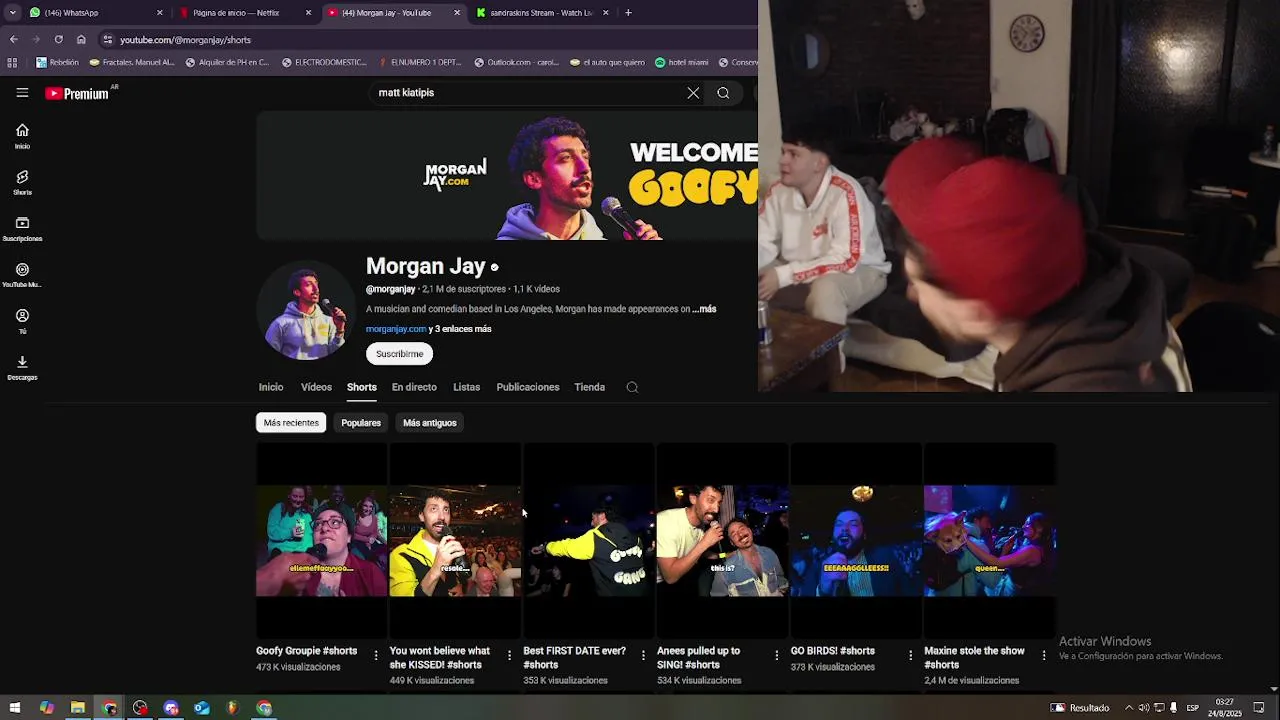This screenshot has height=720, width=1280.
Task: Open a new browser tab with plus
Action: (628, 13)
